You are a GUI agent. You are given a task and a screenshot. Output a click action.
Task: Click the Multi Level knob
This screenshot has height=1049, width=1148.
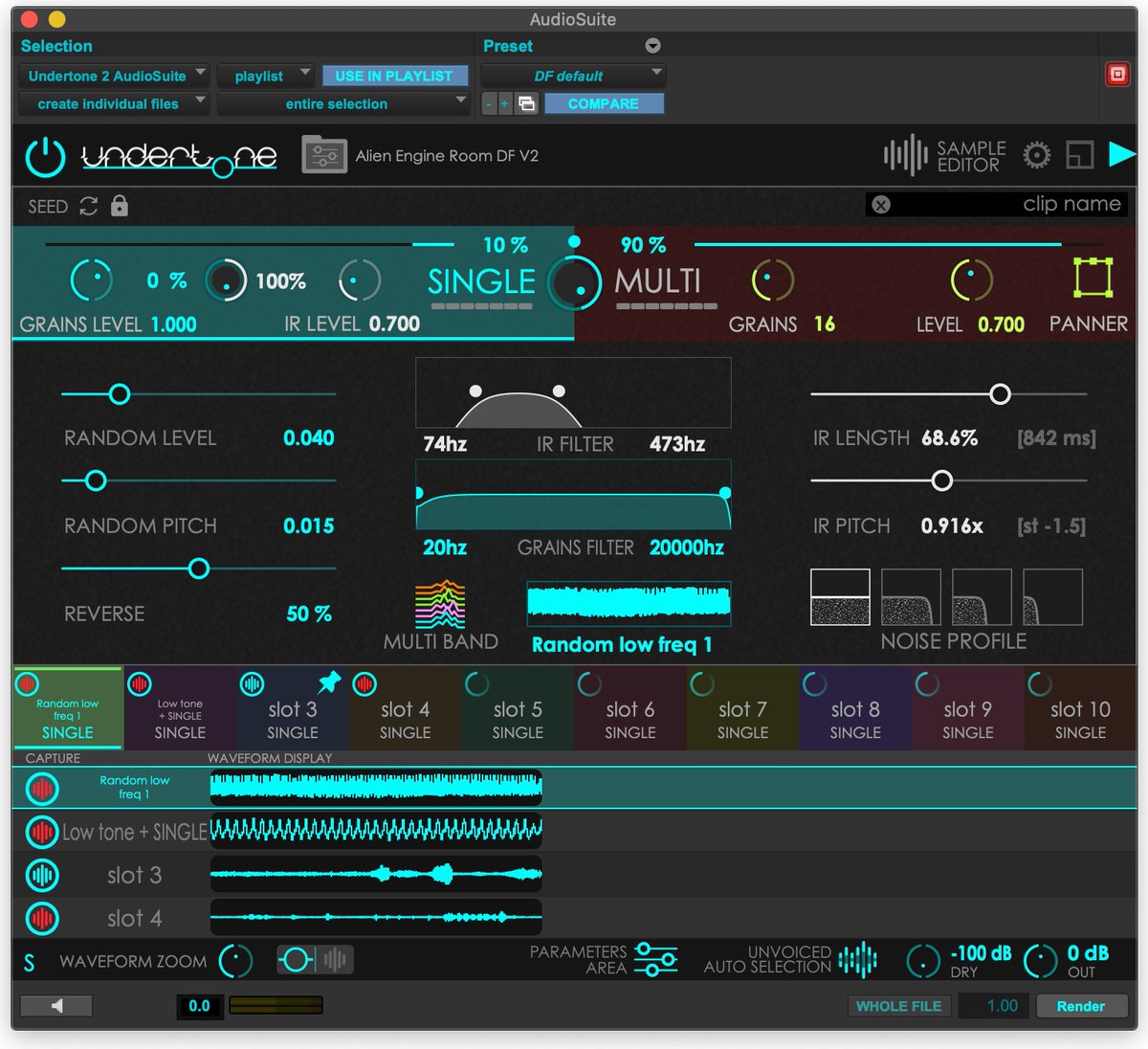[x=971, y=279]
